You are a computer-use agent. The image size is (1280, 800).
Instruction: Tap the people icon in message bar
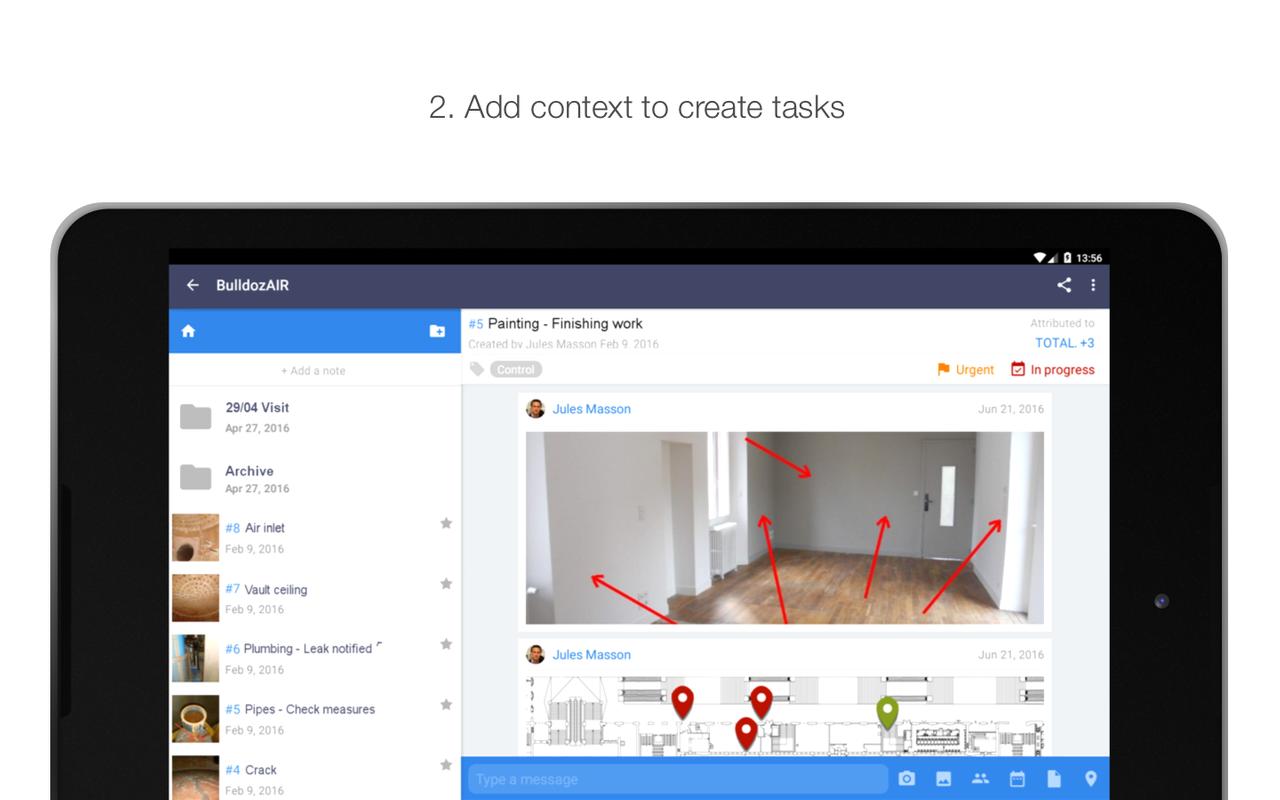(x=980, y=779)
